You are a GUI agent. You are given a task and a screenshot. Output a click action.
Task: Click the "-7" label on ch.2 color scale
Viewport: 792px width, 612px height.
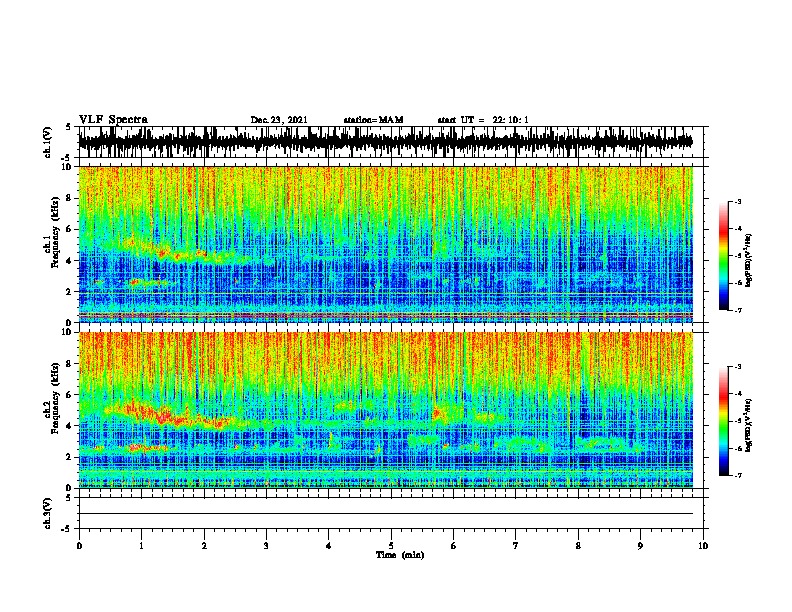(738, 475)
